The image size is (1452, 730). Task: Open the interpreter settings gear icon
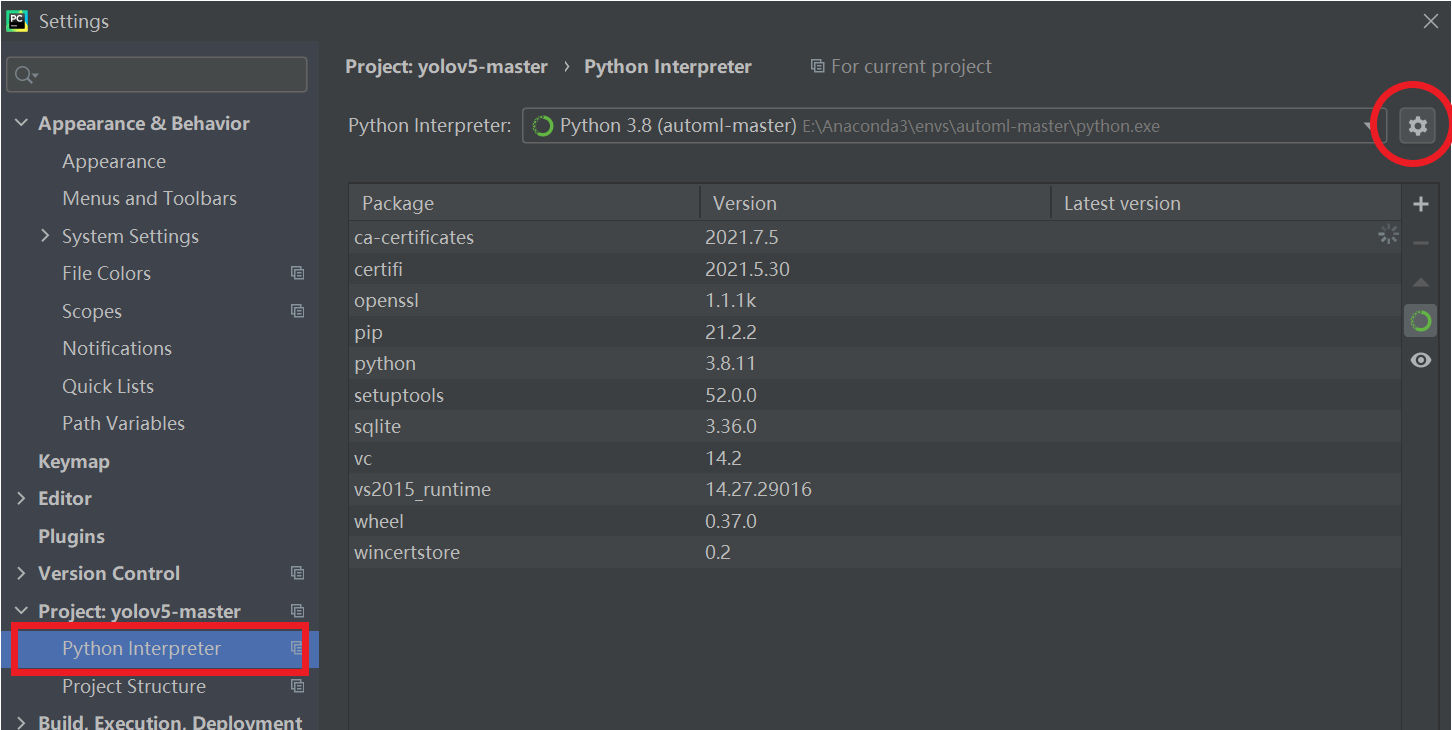tap(1417, 125)
